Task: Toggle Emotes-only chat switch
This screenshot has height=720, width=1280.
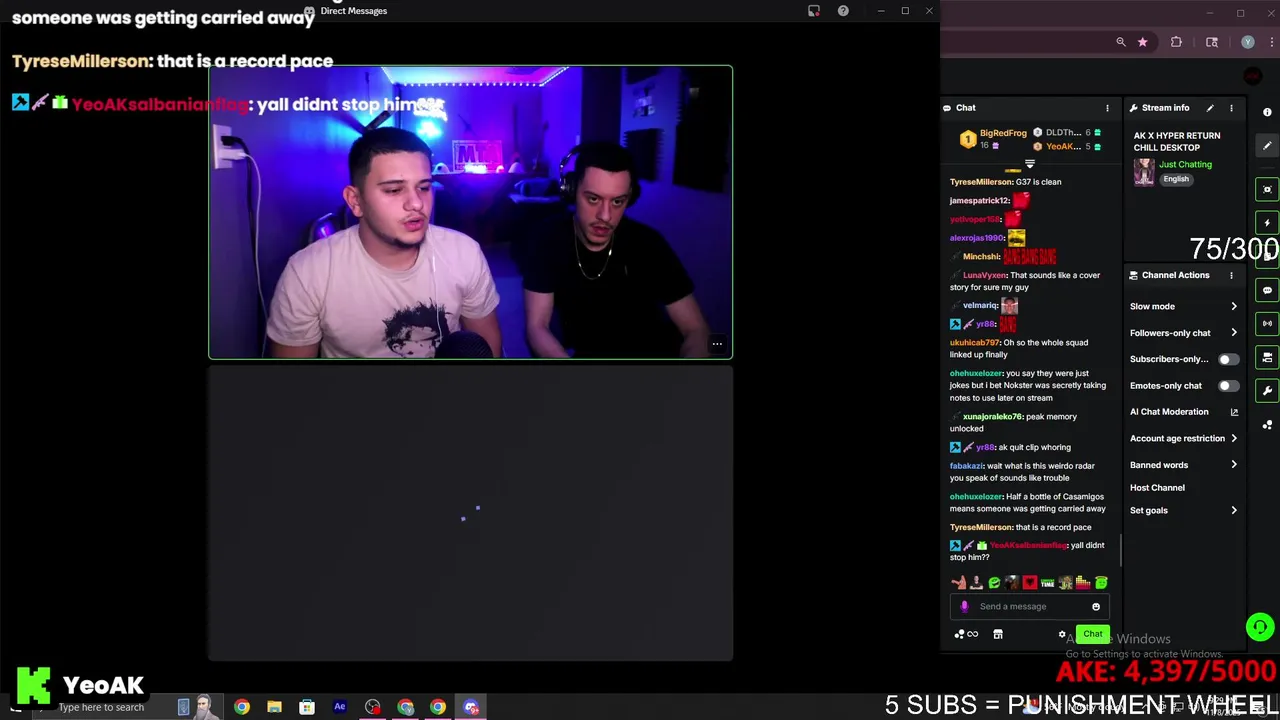Action: 1228,385
